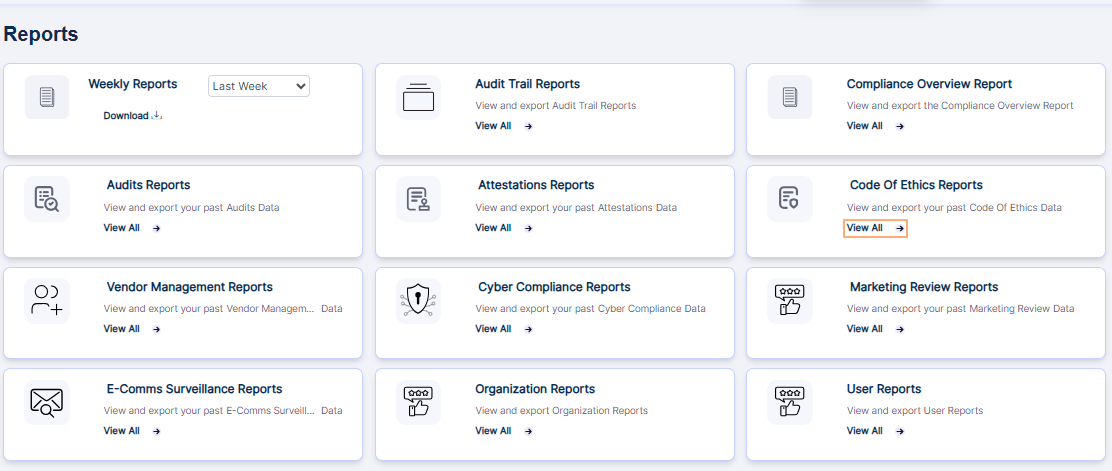View All under Code Of Ethics Reports
Viewport: 1112px width, 471px height.
pos(864,228)
